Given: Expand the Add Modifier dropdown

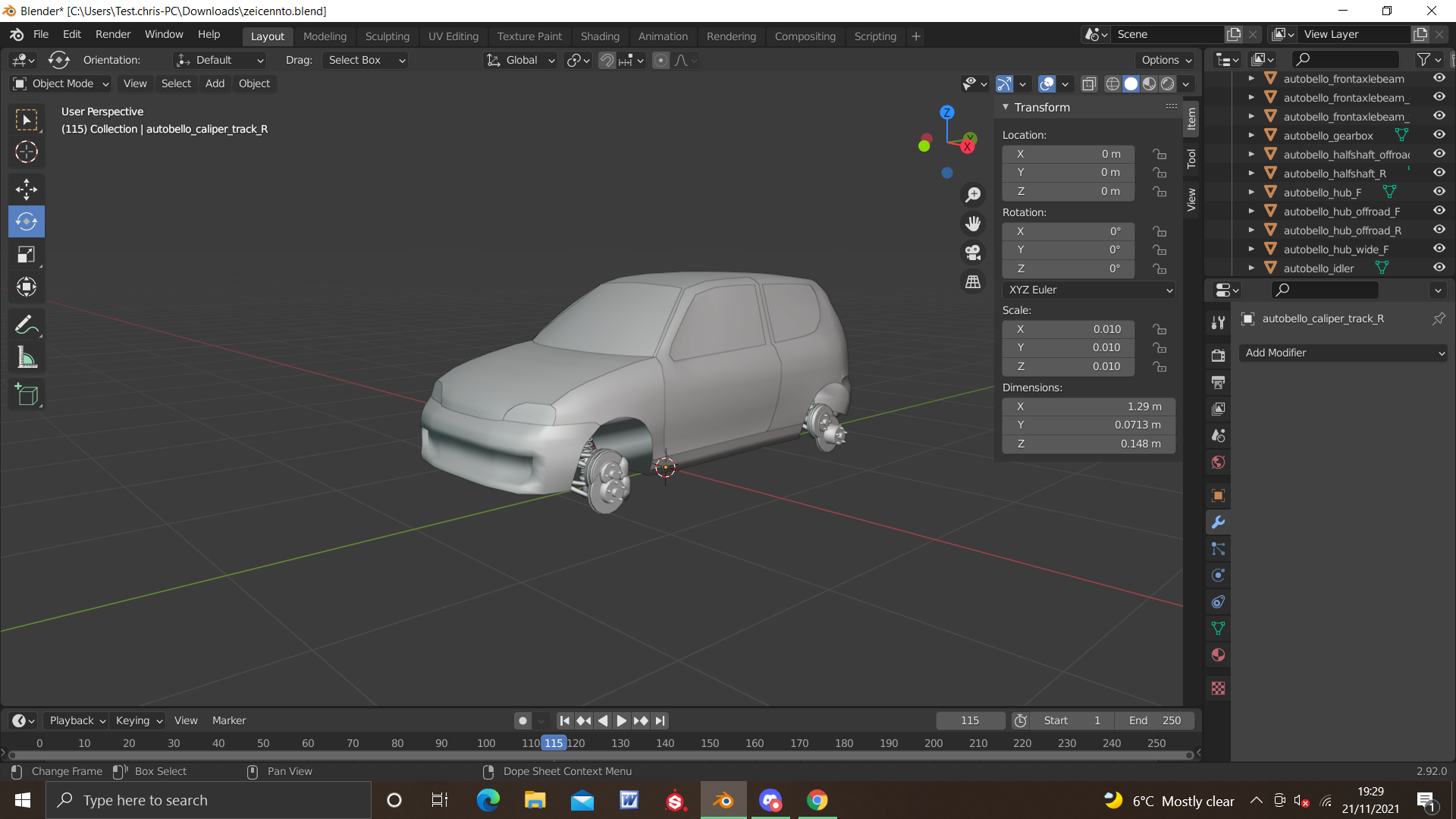Looking at the screenshot, I should coord(1343,353).
